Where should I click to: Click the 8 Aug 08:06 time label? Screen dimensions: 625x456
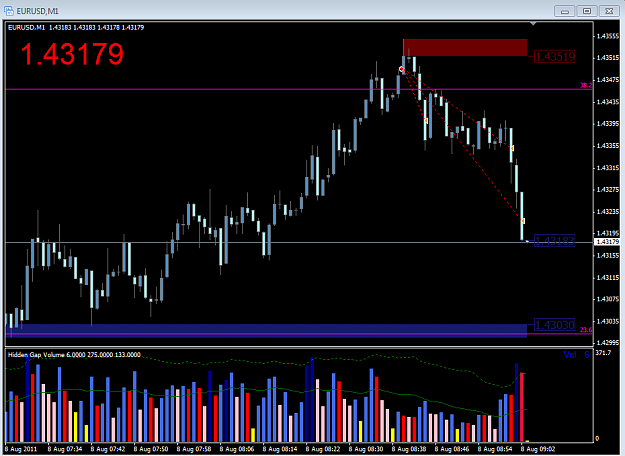pos(237,449)
